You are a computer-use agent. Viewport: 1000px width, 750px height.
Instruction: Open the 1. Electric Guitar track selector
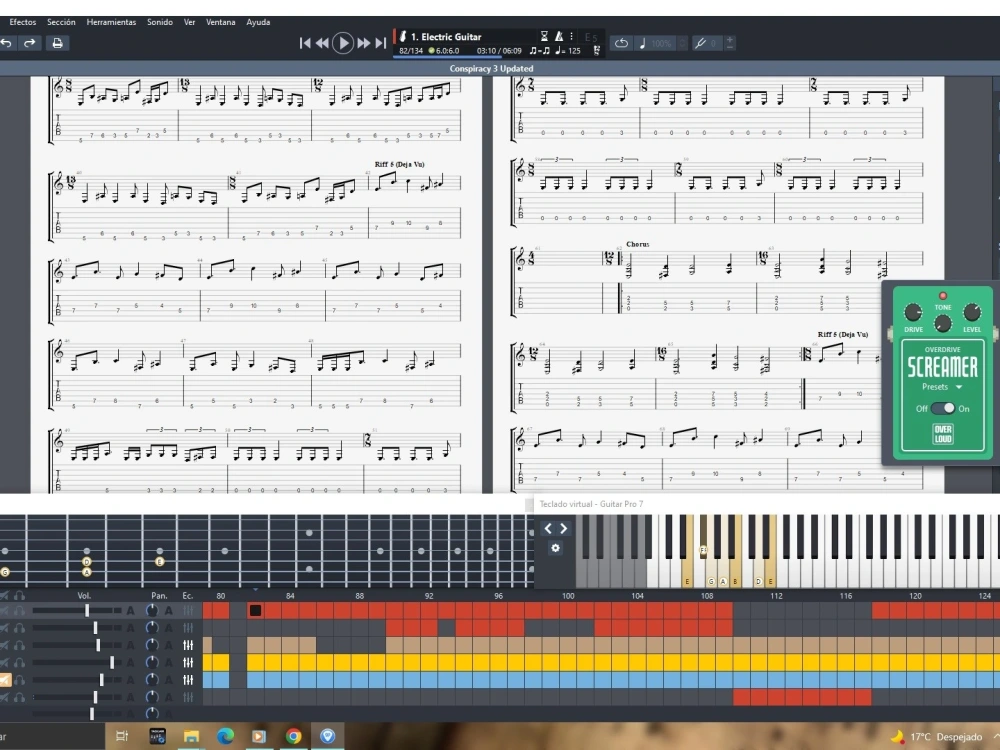click(x=446, y=36)
